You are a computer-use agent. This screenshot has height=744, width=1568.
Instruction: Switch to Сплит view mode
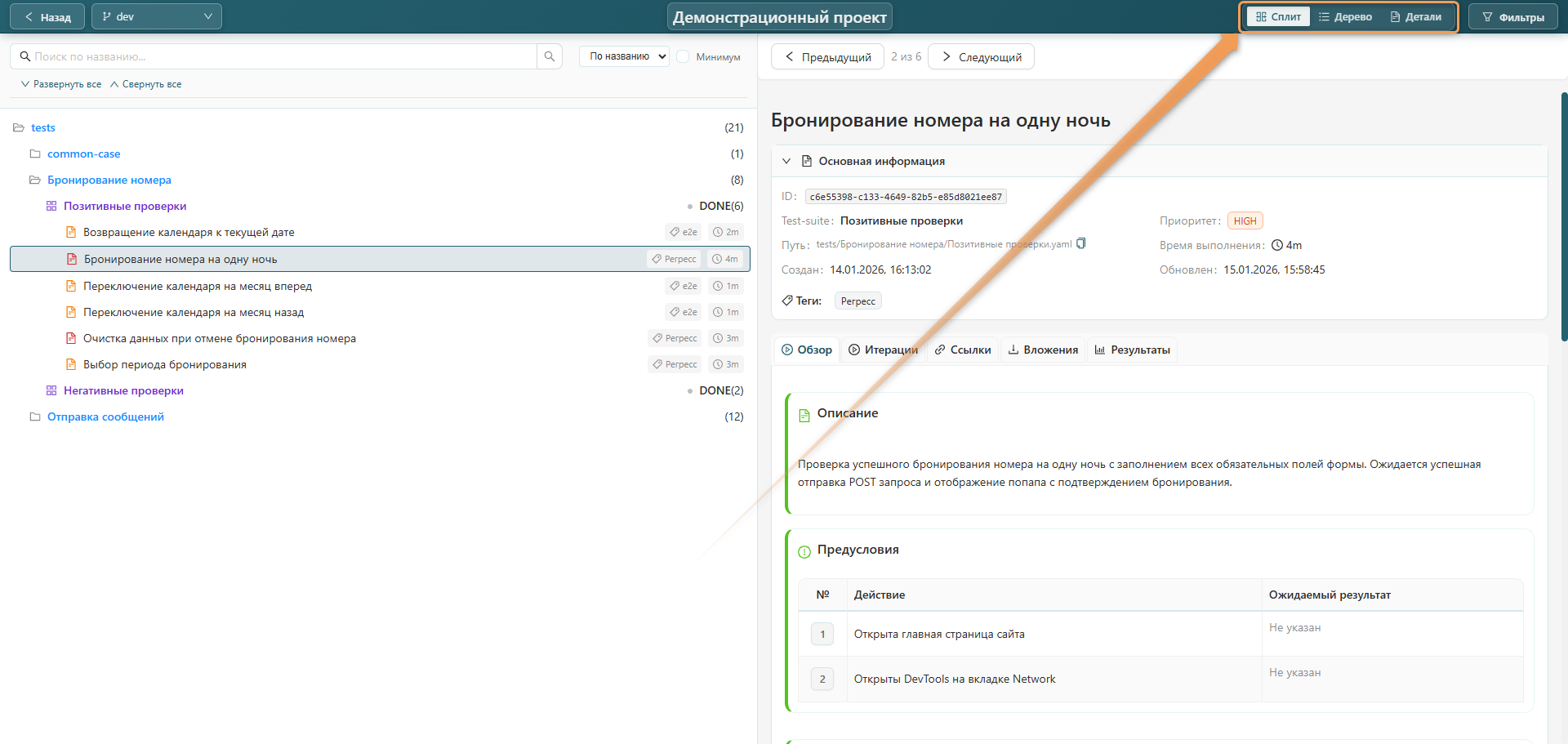(1278, 17)
